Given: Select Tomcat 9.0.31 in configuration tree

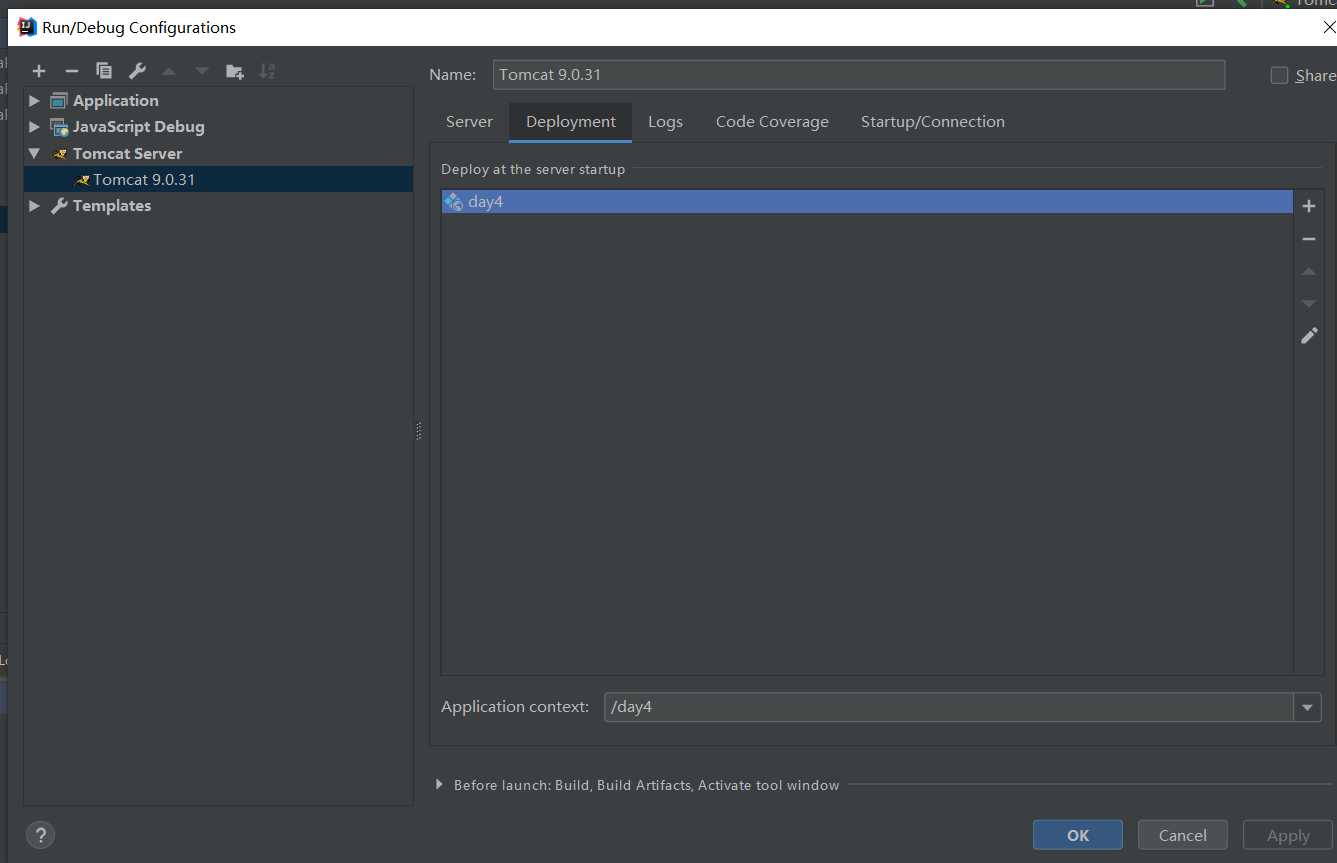Looking at the screenshot, I should (x=218, y=180).
